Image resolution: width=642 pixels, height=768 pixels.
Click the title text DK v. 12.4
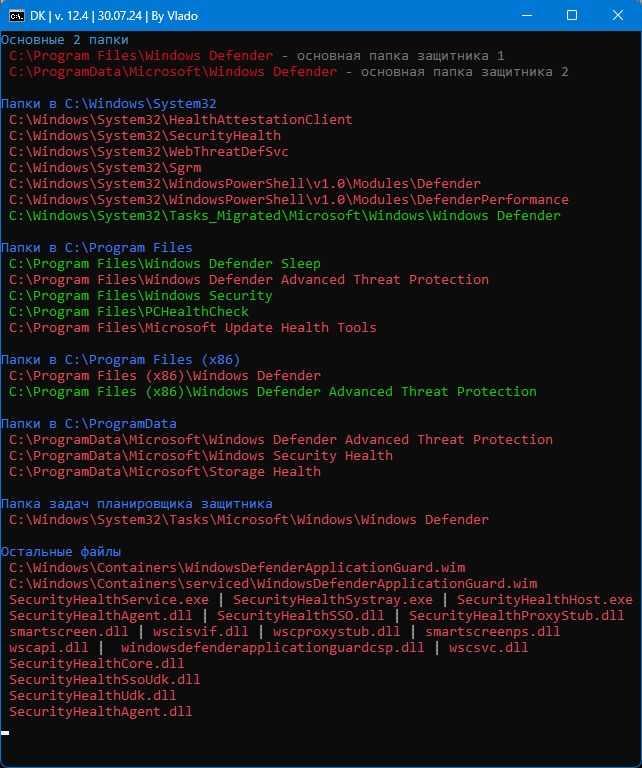(x=59, y=16)
